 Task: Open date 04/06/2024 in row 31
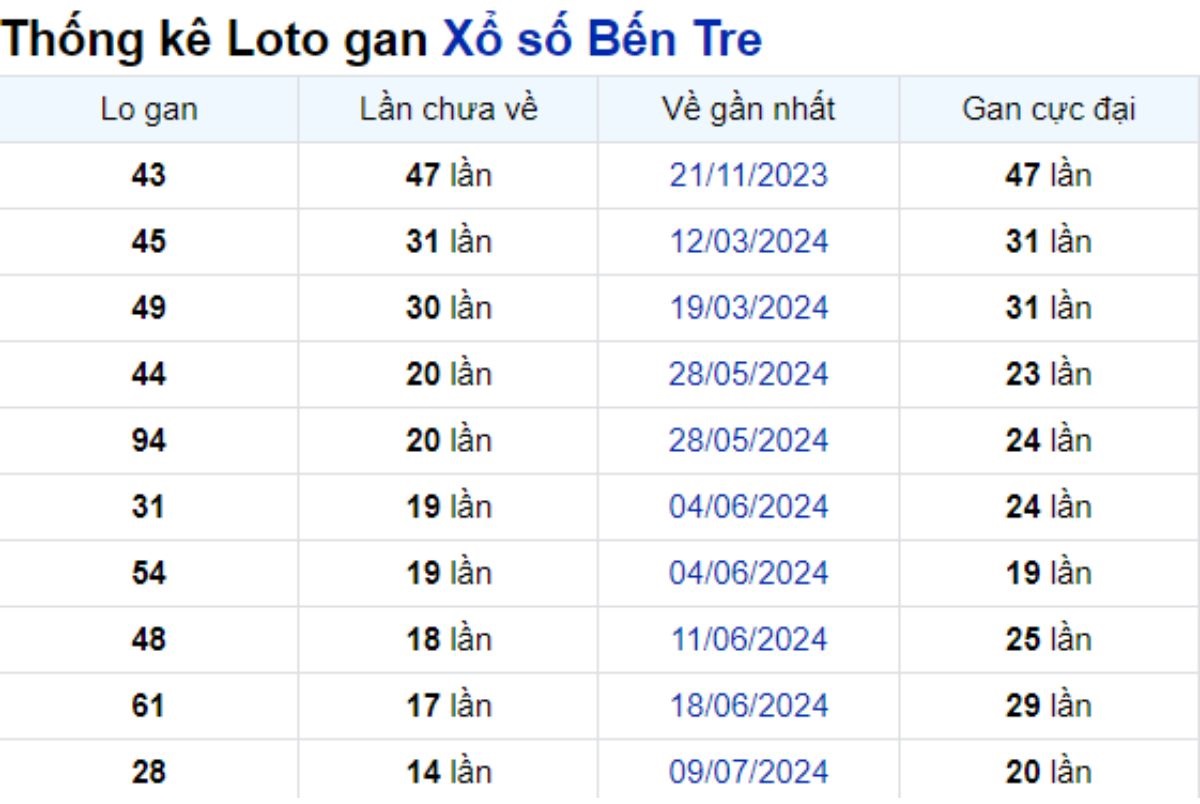(749, 506)
